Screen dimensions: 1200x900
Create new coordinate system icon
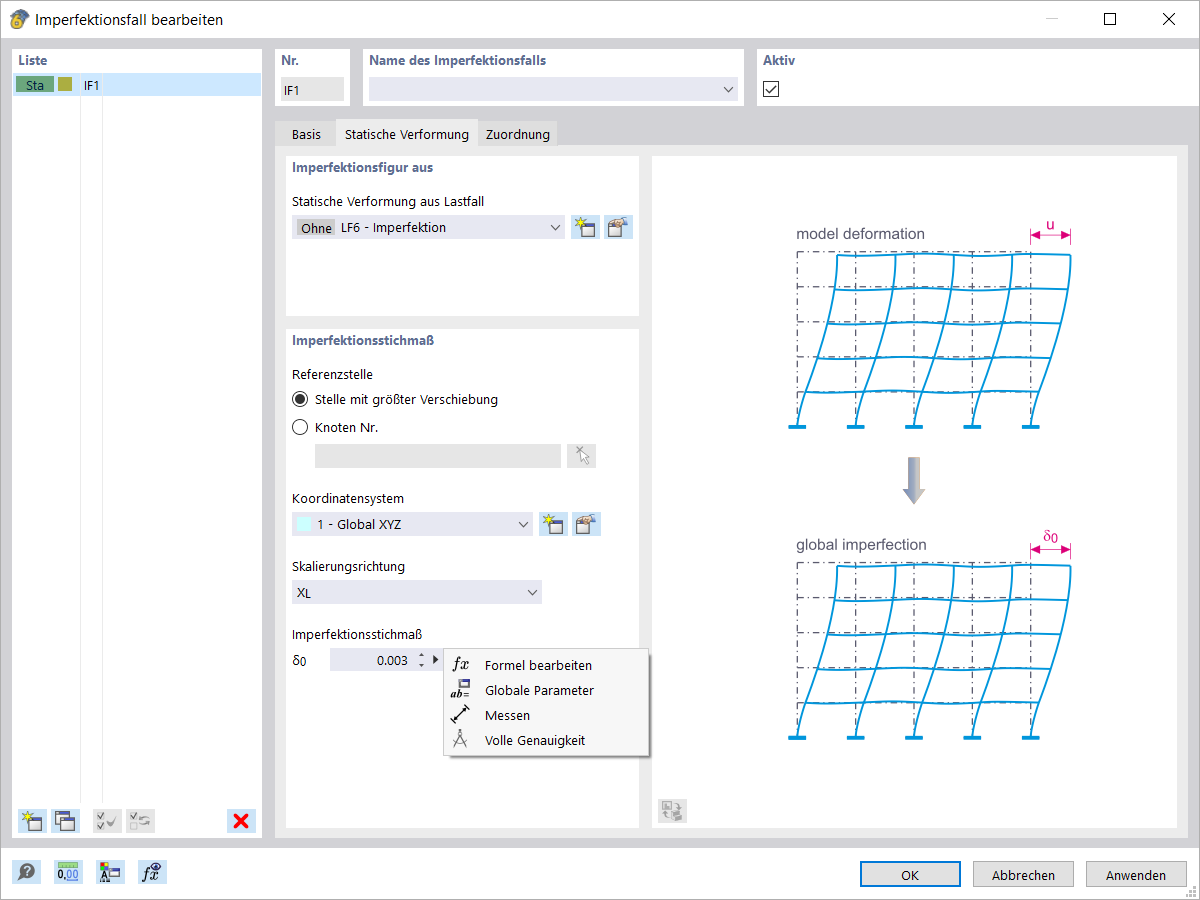553,524
